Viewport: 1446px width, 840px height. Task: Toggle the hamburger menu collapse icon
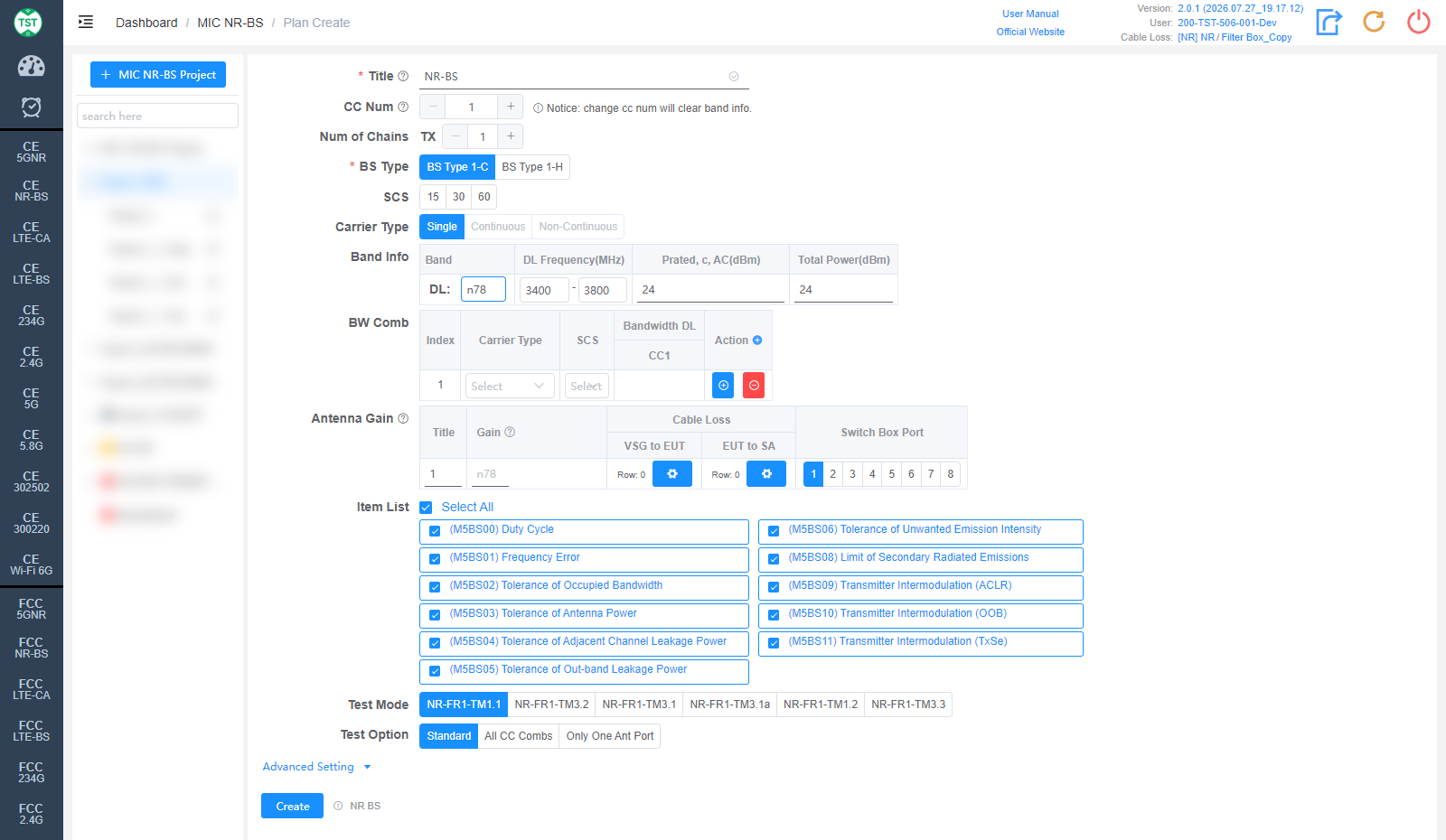86,22
